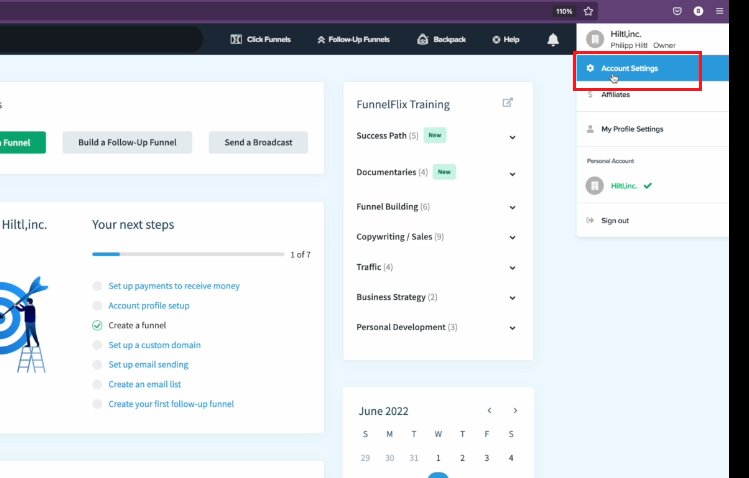Open the Pocket save icon in browser toolbar
The height and width of the screenshot is (478, 749).
[677, 11]
